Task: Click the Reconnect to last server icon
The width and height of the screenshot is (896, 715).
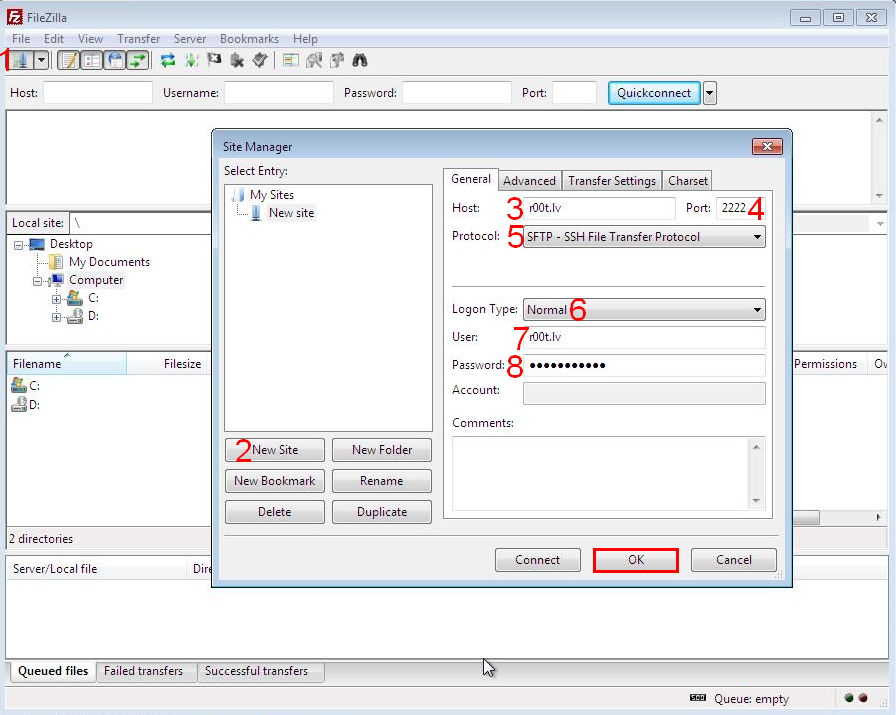Action: 260,60
